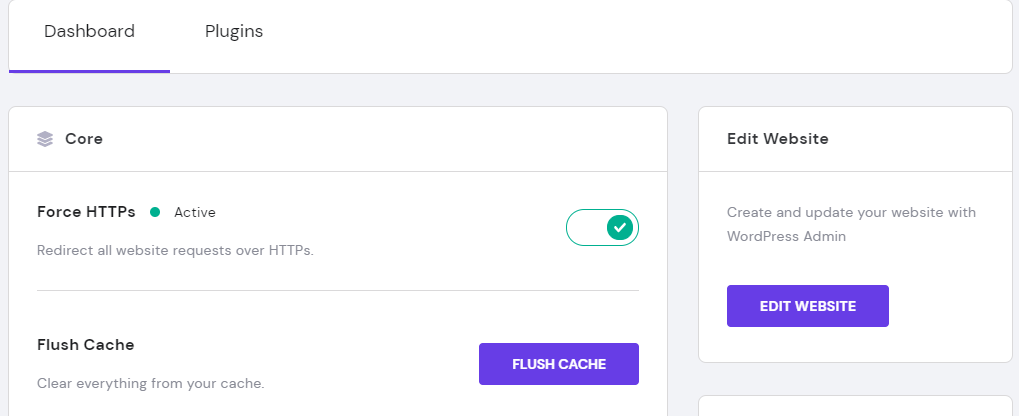Click the Clear everything from your cache text
This screenshot has width=1019, height=416.
pyautogui.click(x=150, y=383)
